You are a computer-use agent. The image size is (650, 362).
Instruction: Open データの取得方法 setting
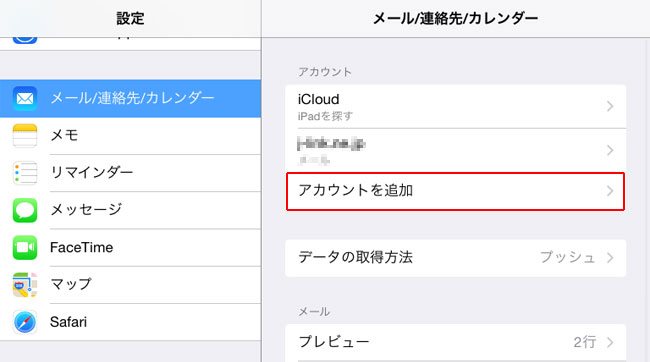(x=456, y=258)
